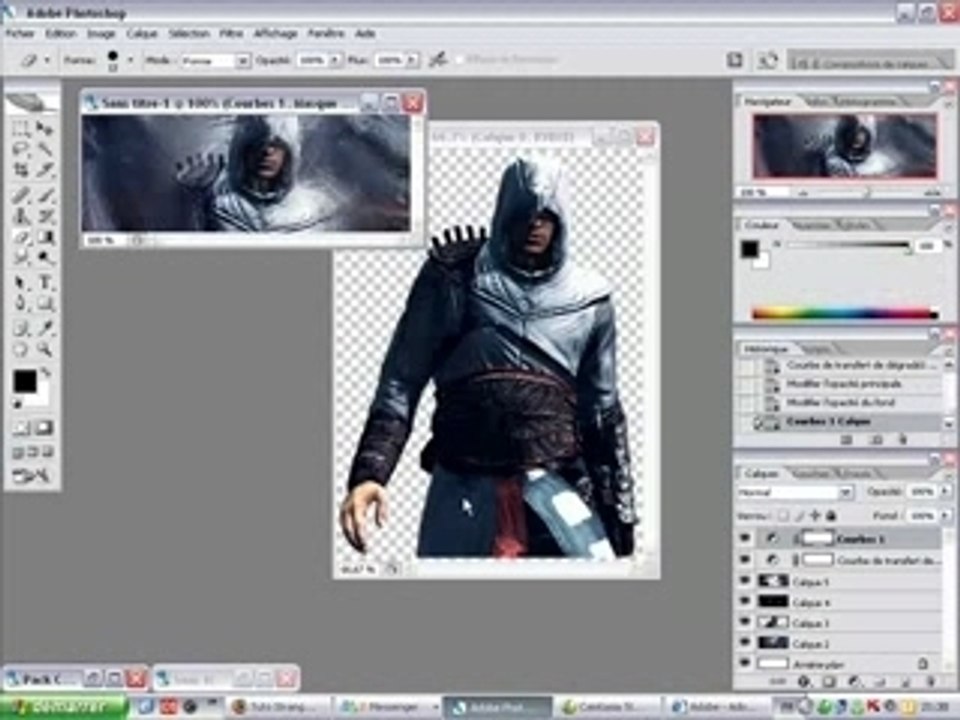Image resolution: width=960 pixels, height=720 pixels.
Task: Click the Navigator thumbnail preview
Action: 845,146
